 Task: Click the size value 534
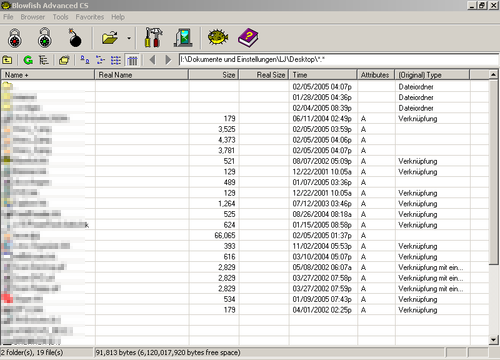tap(229, 299)
